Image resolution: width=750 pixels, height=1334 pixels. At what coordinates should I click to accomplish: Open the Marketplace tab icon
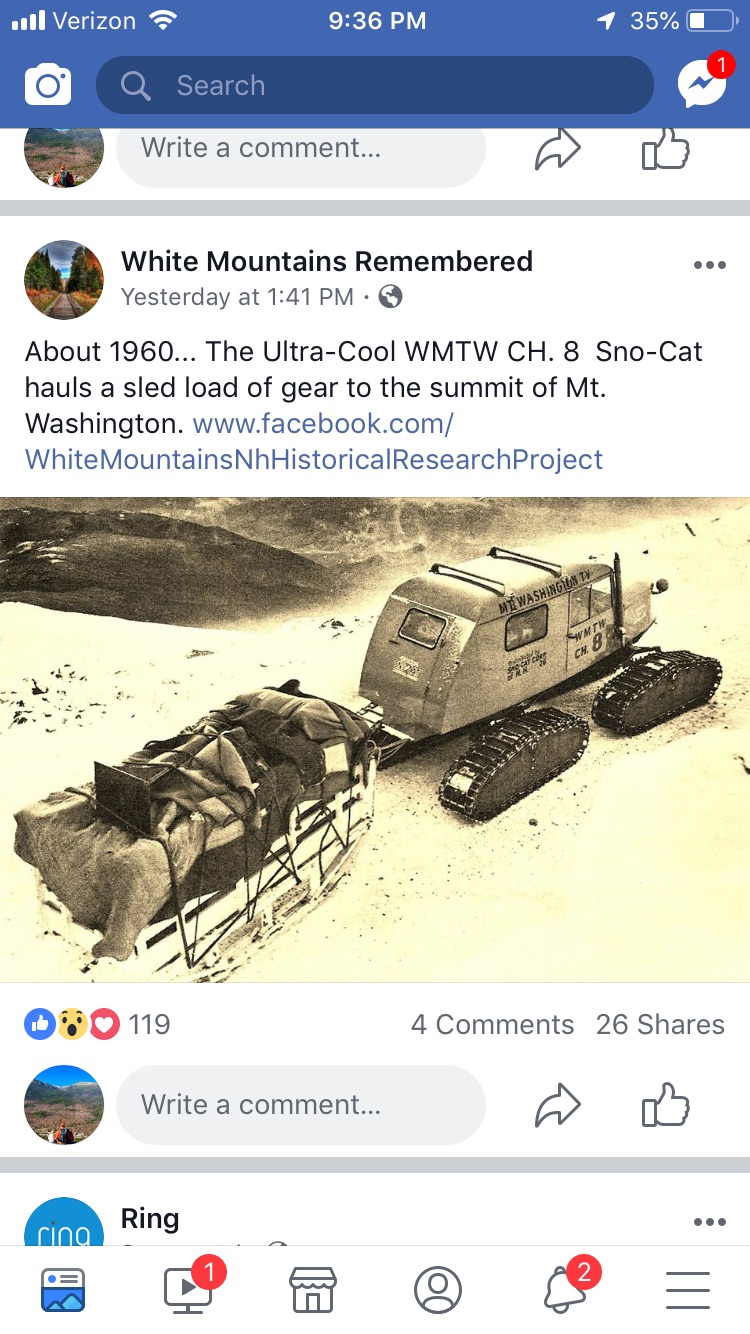coord(312,1290)
